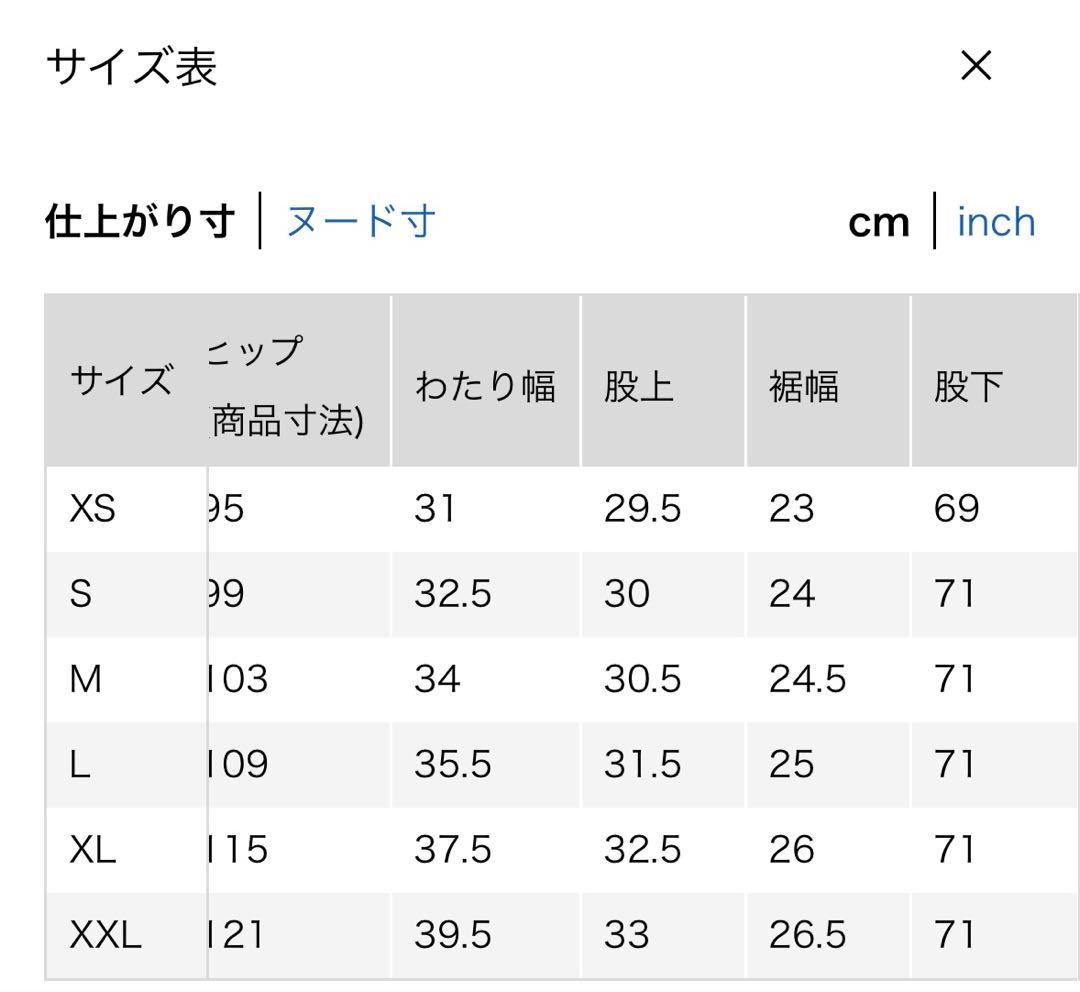Screen dimensions: 1080x992
Task: Click the わたり幅 column header
Action: [x=485, y=385]
